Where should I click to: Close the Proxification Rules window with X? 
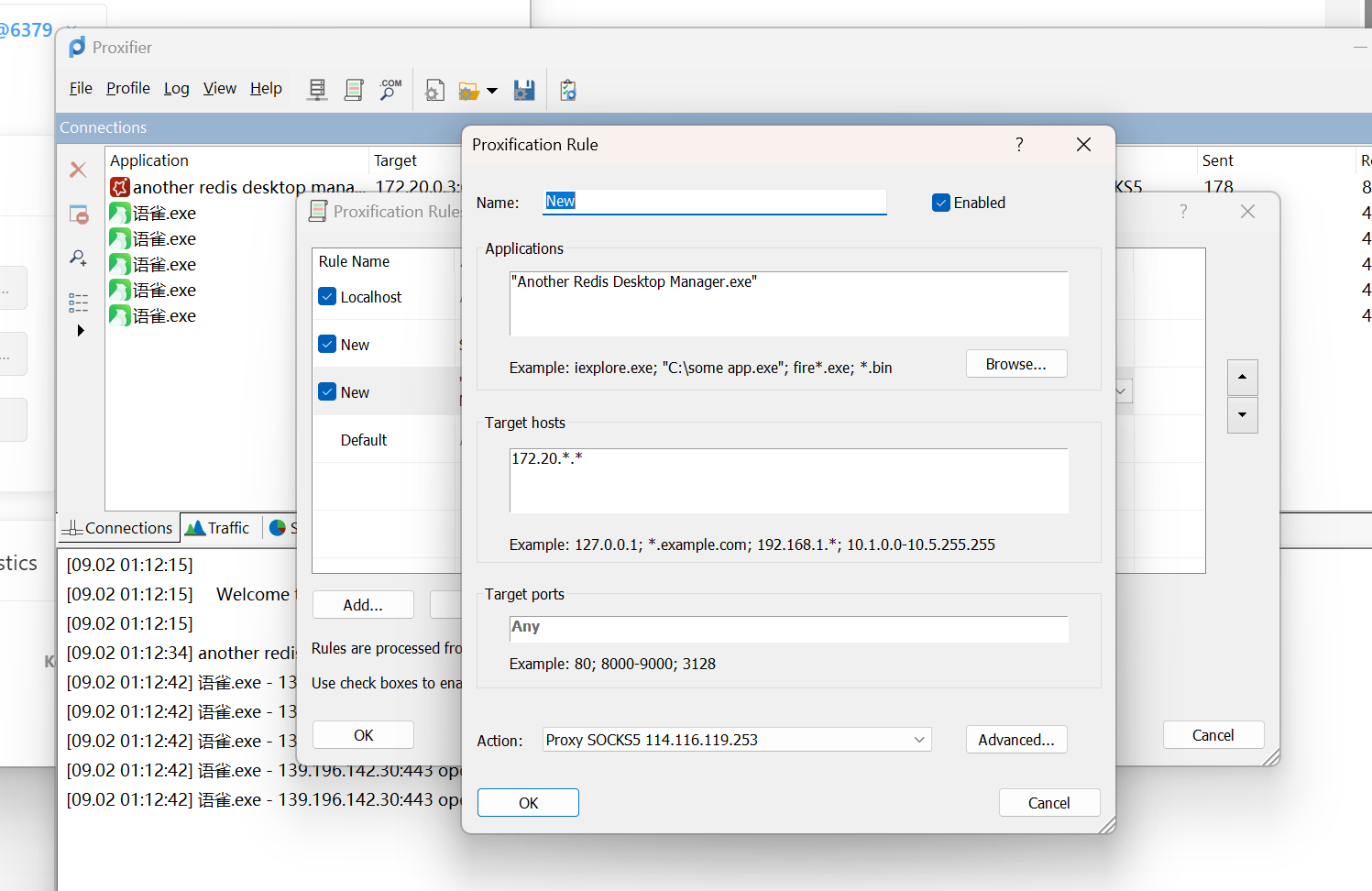pos(1247,212)
